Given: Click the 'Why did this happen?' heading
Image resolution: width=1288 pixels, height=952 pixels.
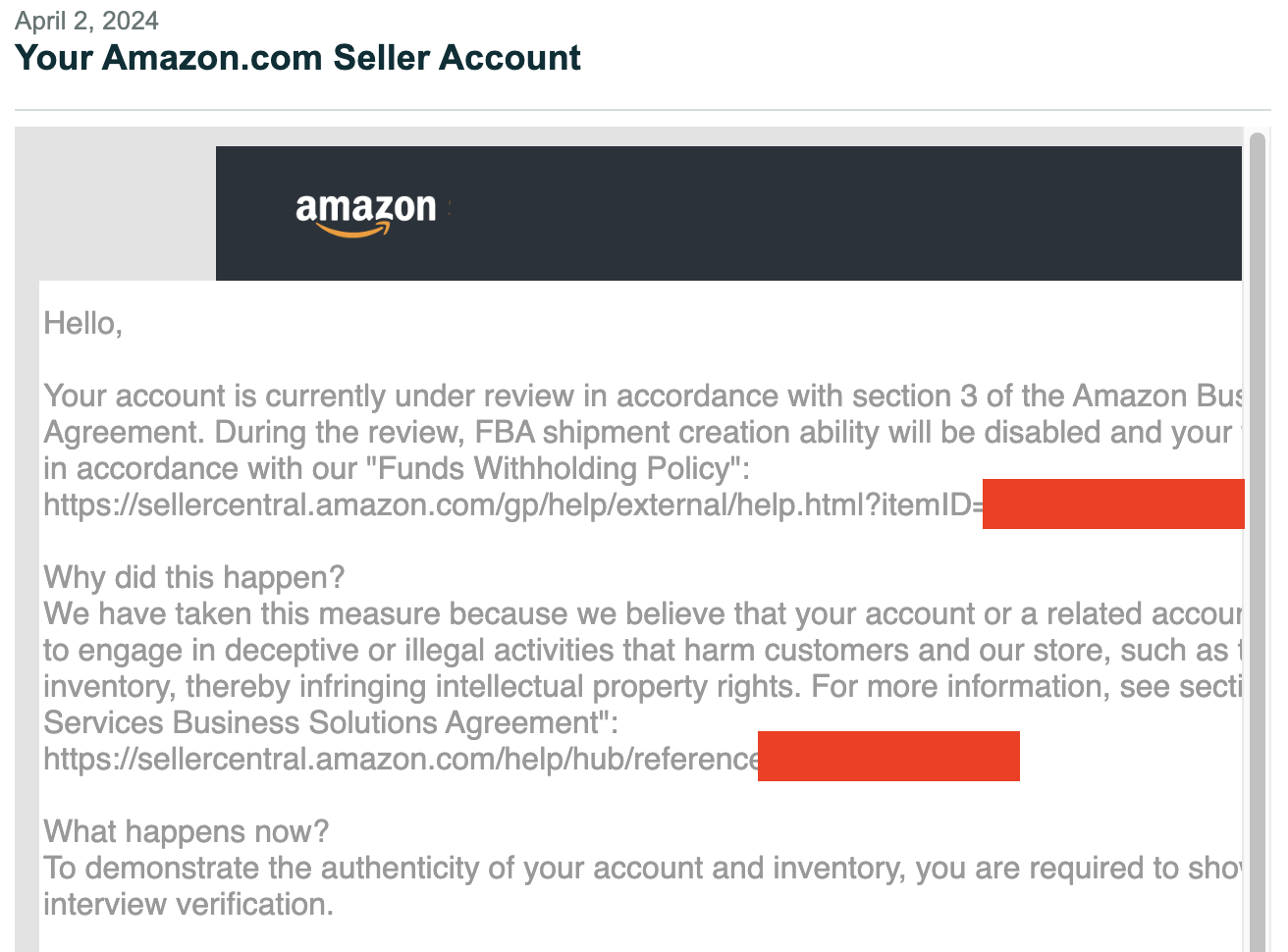Looking at the screenshot, I should click(x=194, y=577).
